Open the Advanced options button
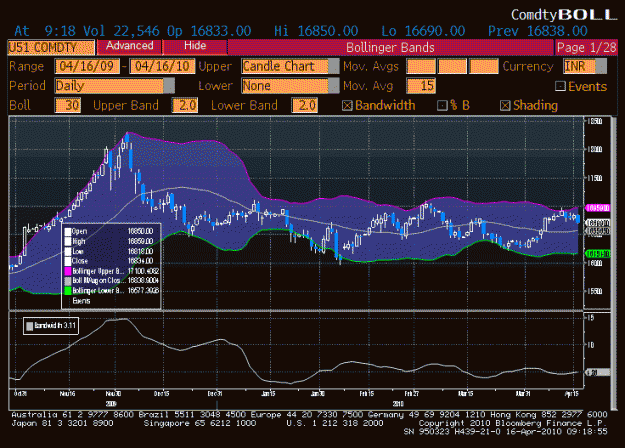Viewport: 625px width, 448px height. point(130,47)
